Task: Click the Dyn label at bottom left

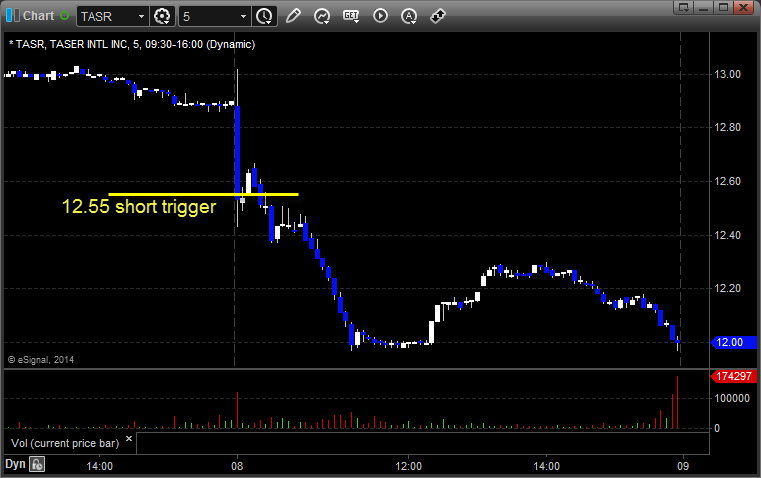Action: [x=15, y=464]
